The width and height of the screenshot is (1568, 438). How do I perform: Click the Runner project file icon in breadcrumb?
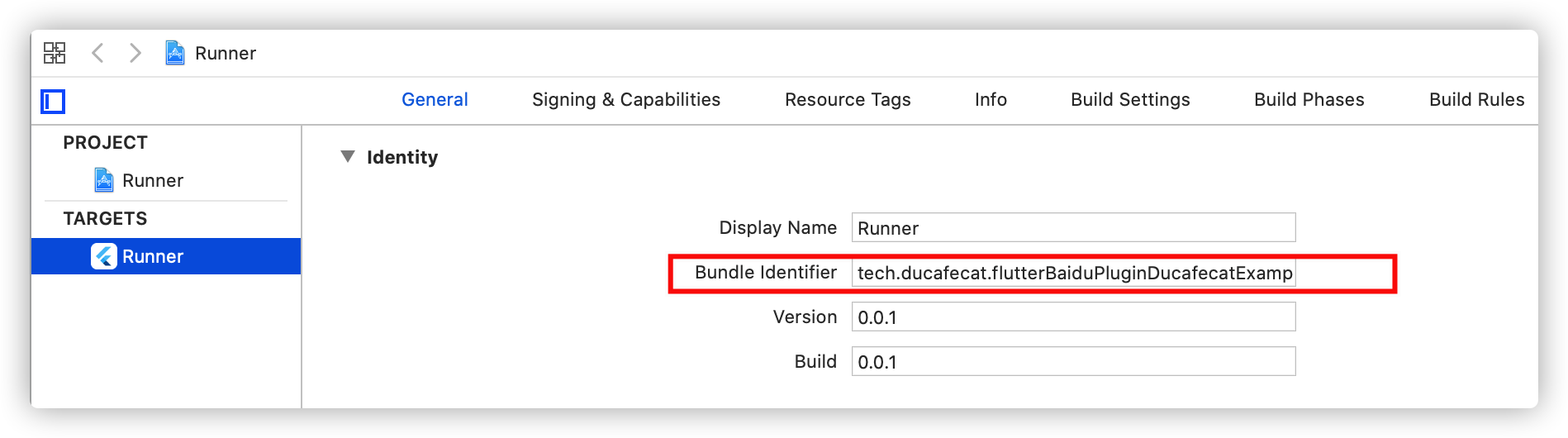(x=175, y=53)
